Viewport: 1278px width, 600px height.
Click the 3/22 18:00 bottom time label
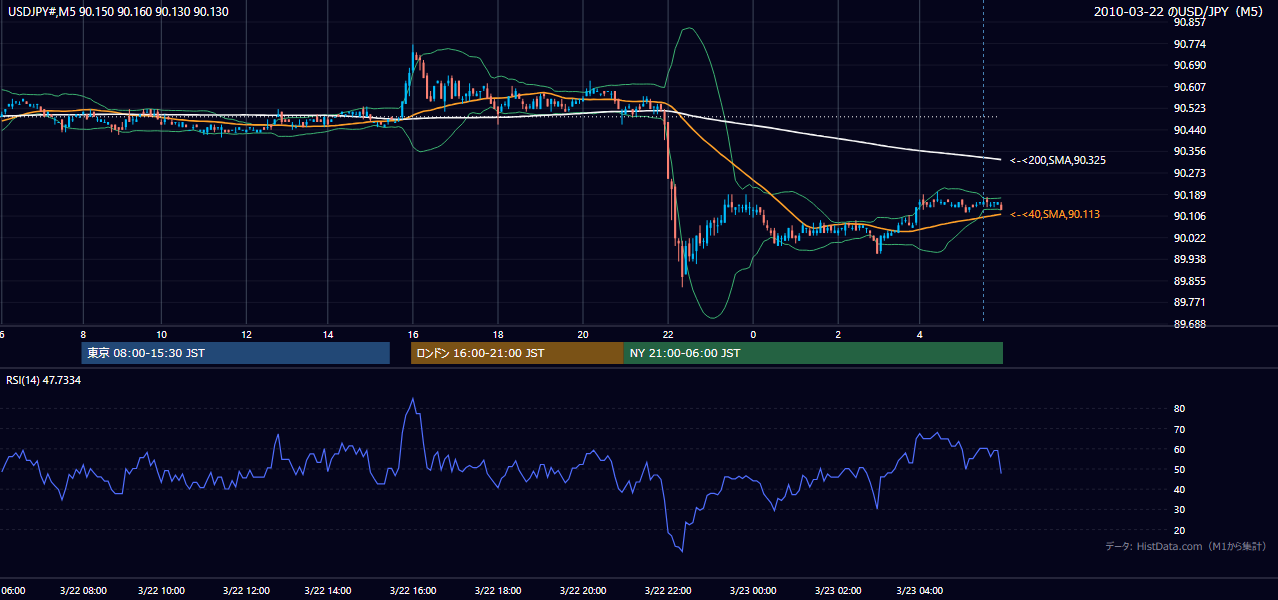(x=498, y=591)
